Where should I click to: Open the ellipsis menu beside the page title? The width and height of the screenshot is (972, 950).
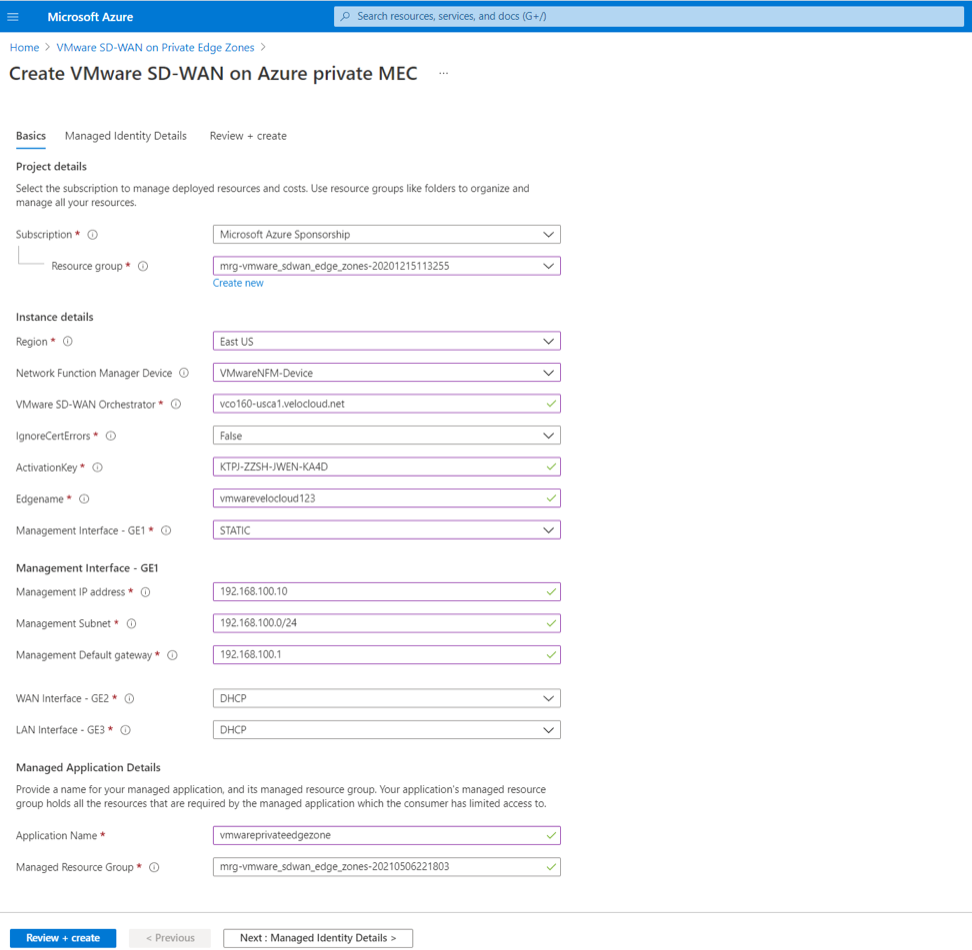[x=443, y=73]
